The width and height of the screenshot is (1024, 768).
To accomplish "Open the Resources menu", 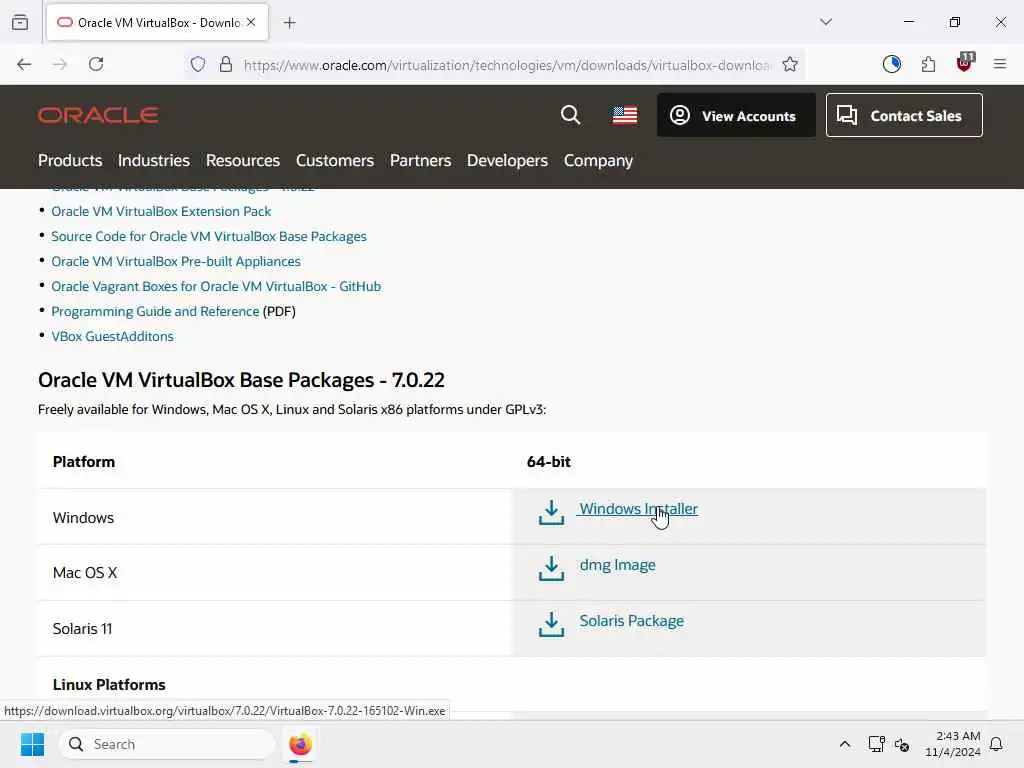I will point(242,161).
